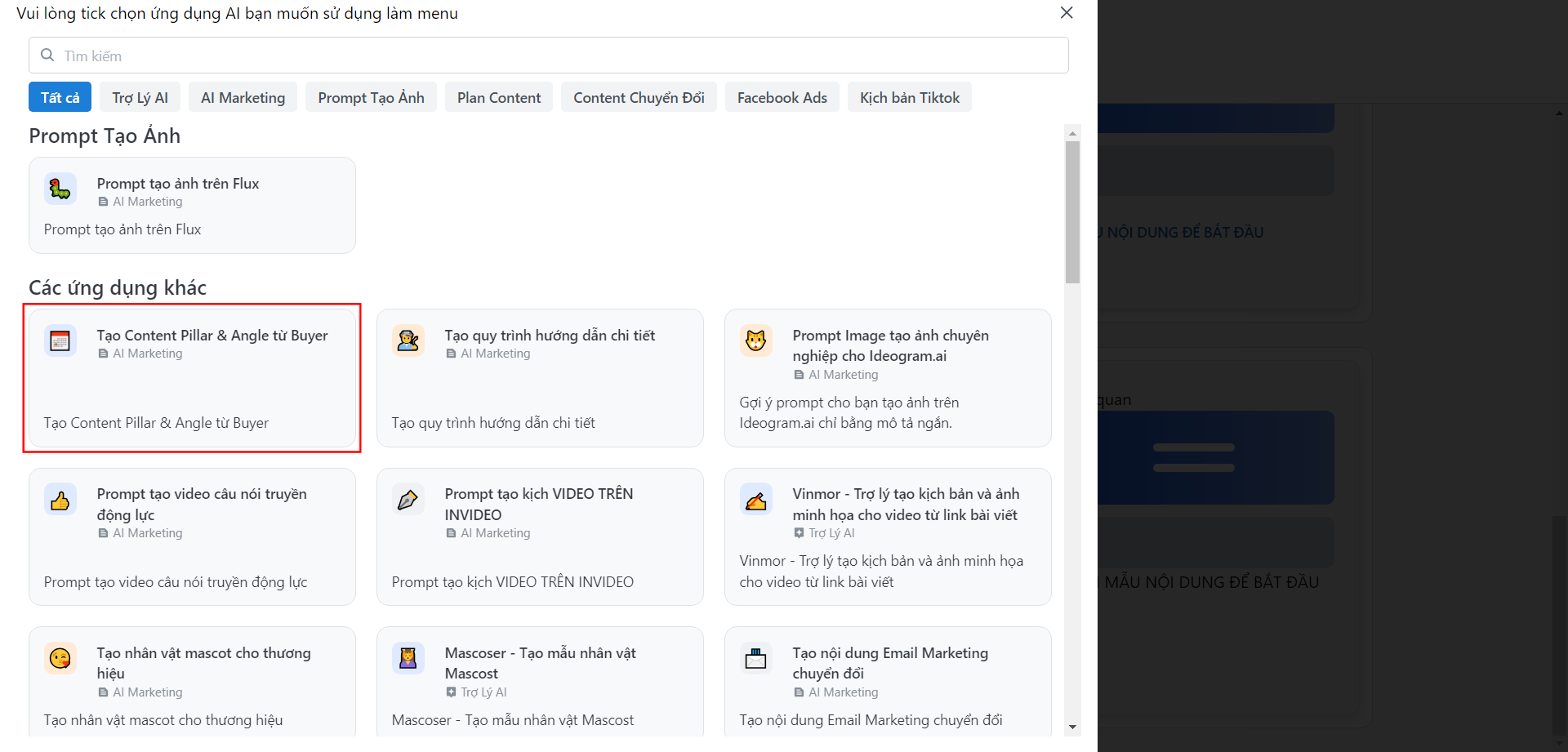Show the Plan Content category
Image resolution: width=1568 pixels, height=752 pixels.
498,97
